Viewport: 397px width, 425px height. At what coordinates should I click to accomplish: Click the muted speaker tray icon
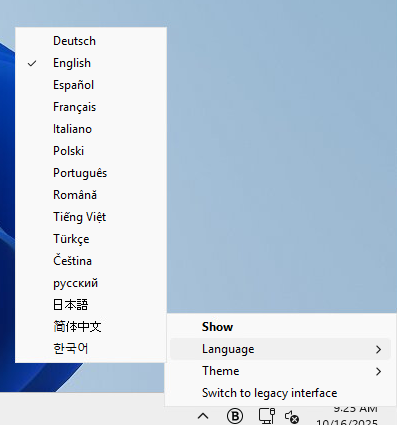click(x=292, y=417)
